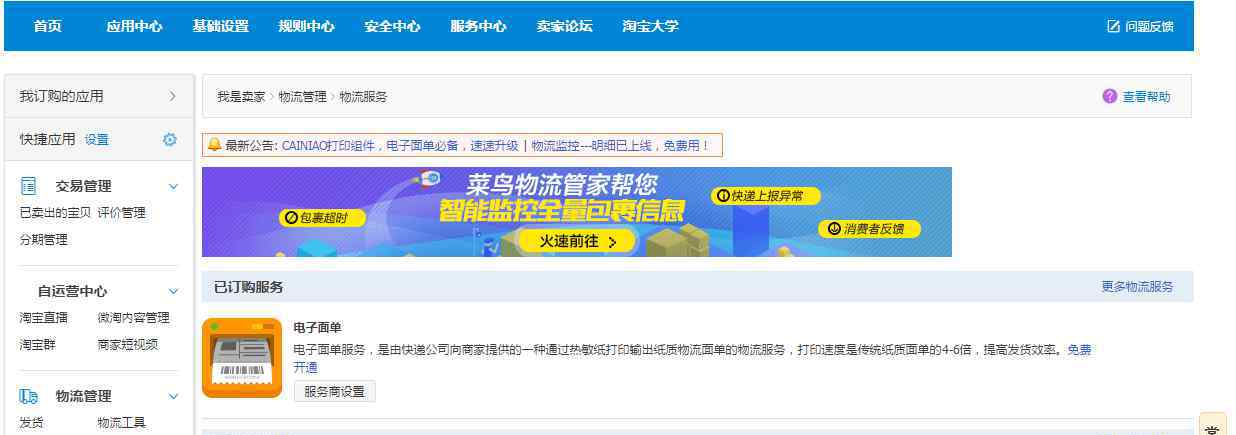Click the 物流管理 breadcrumb
The width and height of the screenshot is (1236, 435).
[302, 97]
